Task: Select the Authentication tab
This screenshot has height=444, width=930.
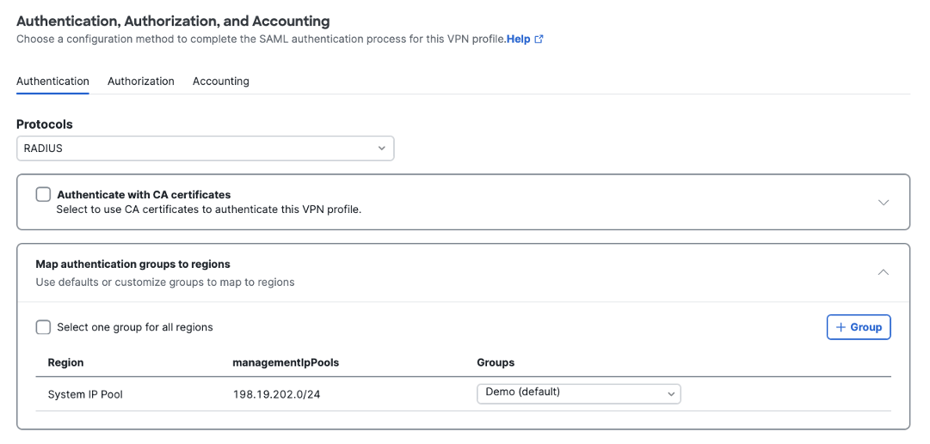Action: [53, 81]
